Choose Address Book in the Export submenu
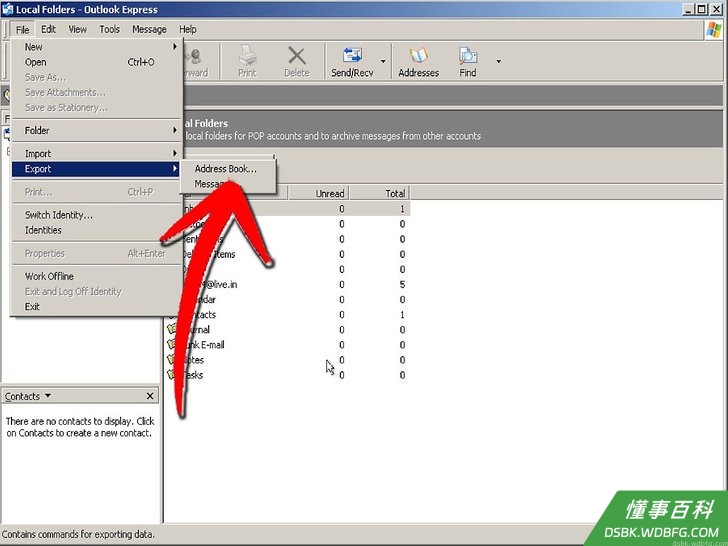728x546 pixels. [228, 169]
